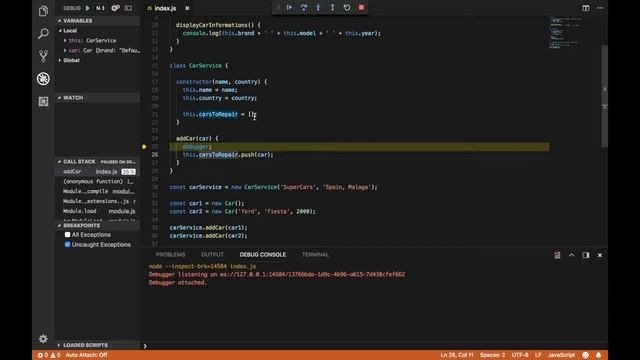
Task: Change file encoding UTF-8
Action: coord(520,355)
